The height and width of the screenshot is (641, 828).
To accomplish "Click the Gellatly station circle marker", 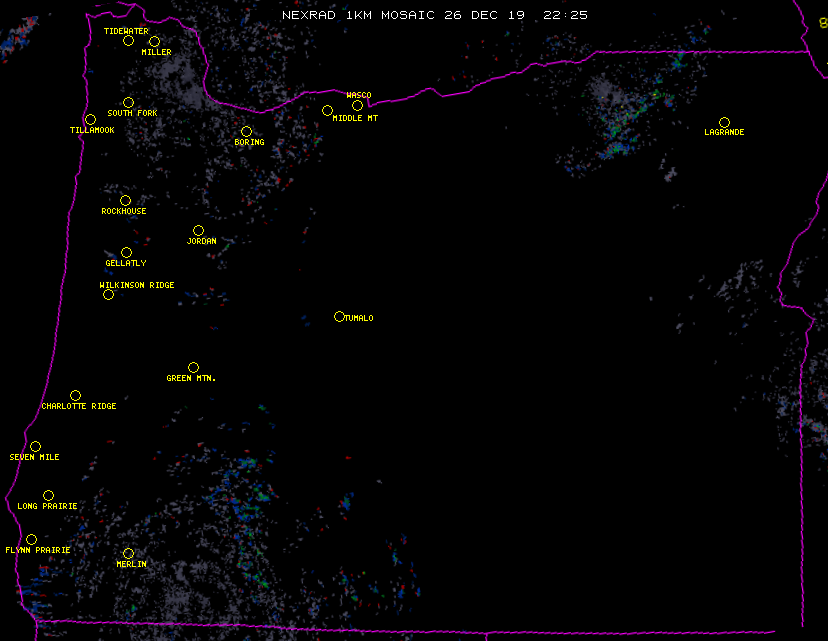I will click(x=126, y=253).
